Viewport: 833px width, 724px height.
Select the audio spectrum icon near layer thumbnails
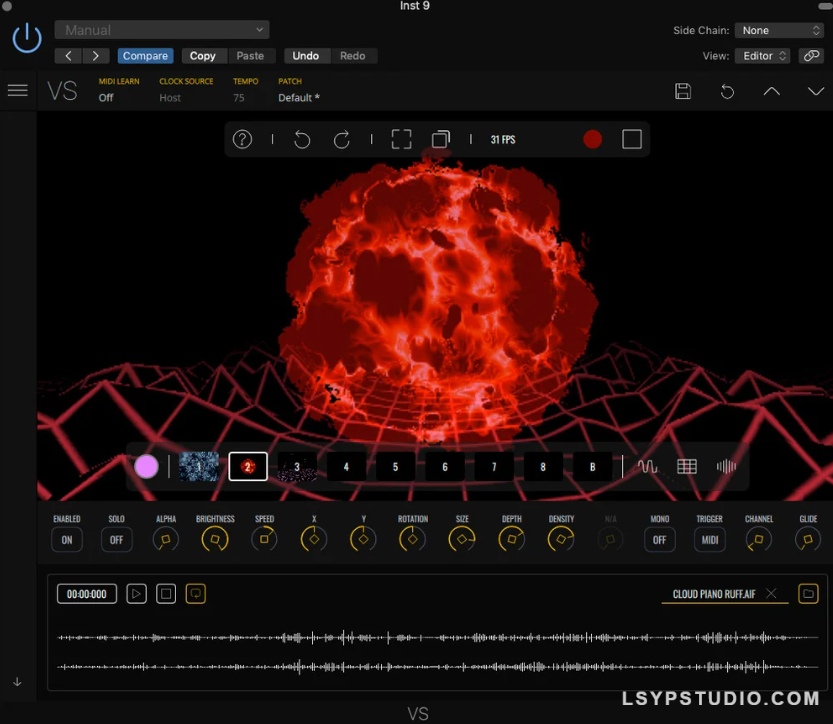click(727, 466)
